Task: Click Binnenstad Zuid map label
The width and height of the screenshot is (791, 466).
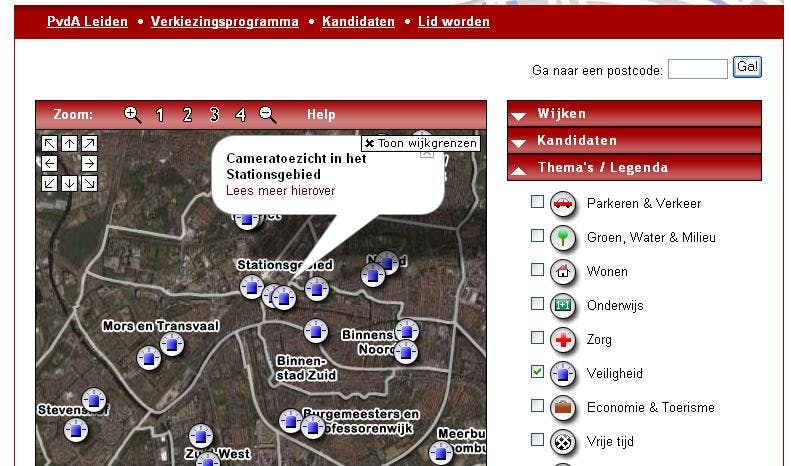Action: tap(306, 368)
